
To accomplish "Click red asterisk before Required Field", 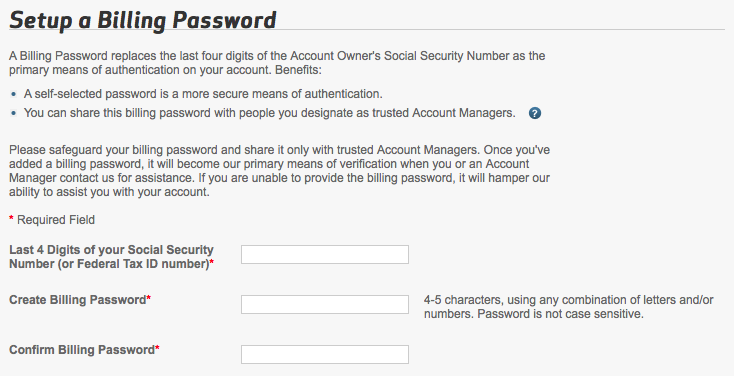I will coord(11,219).
